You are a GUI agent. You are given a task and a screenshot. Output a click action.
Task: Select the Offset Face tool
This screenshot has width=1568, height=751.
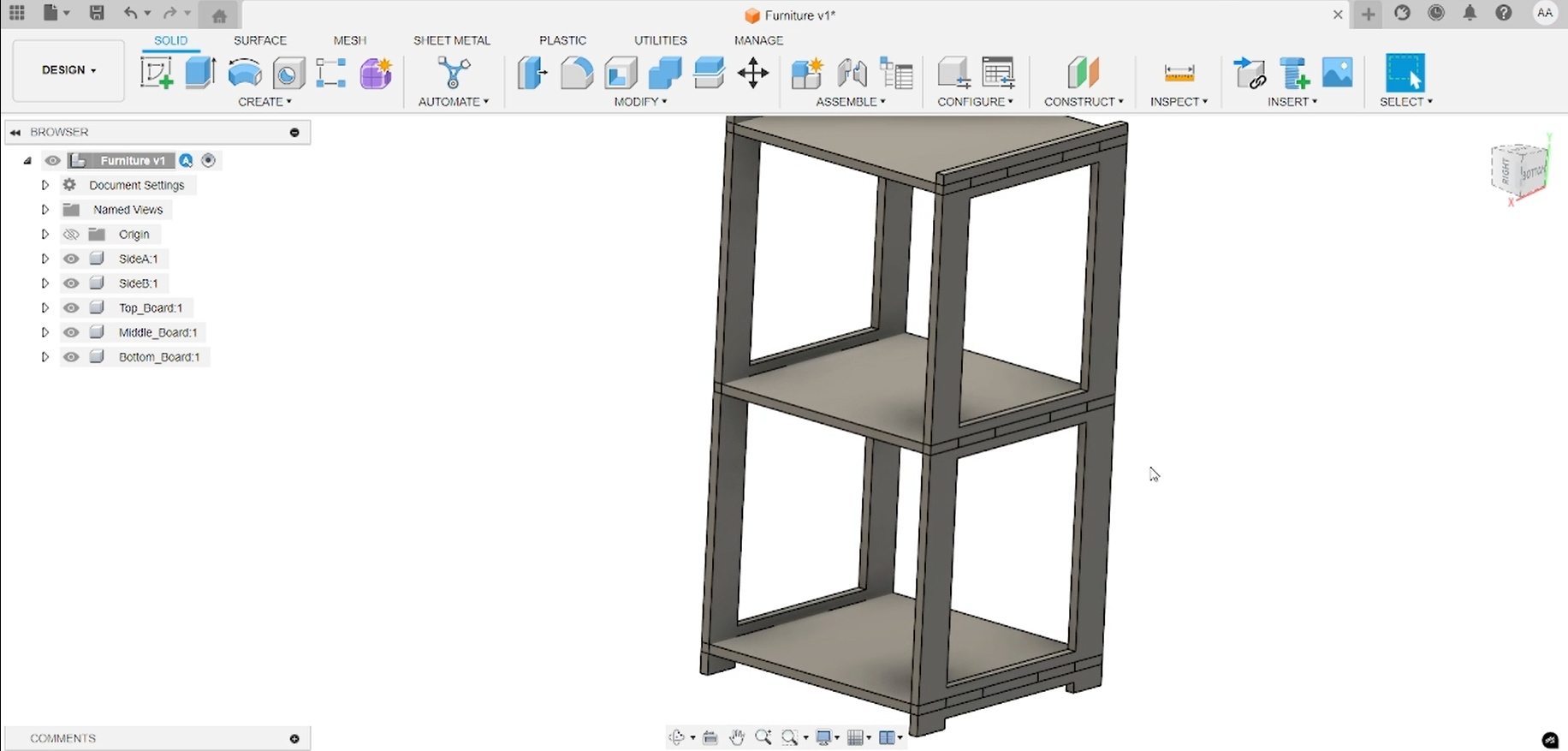tap(709, 73)
